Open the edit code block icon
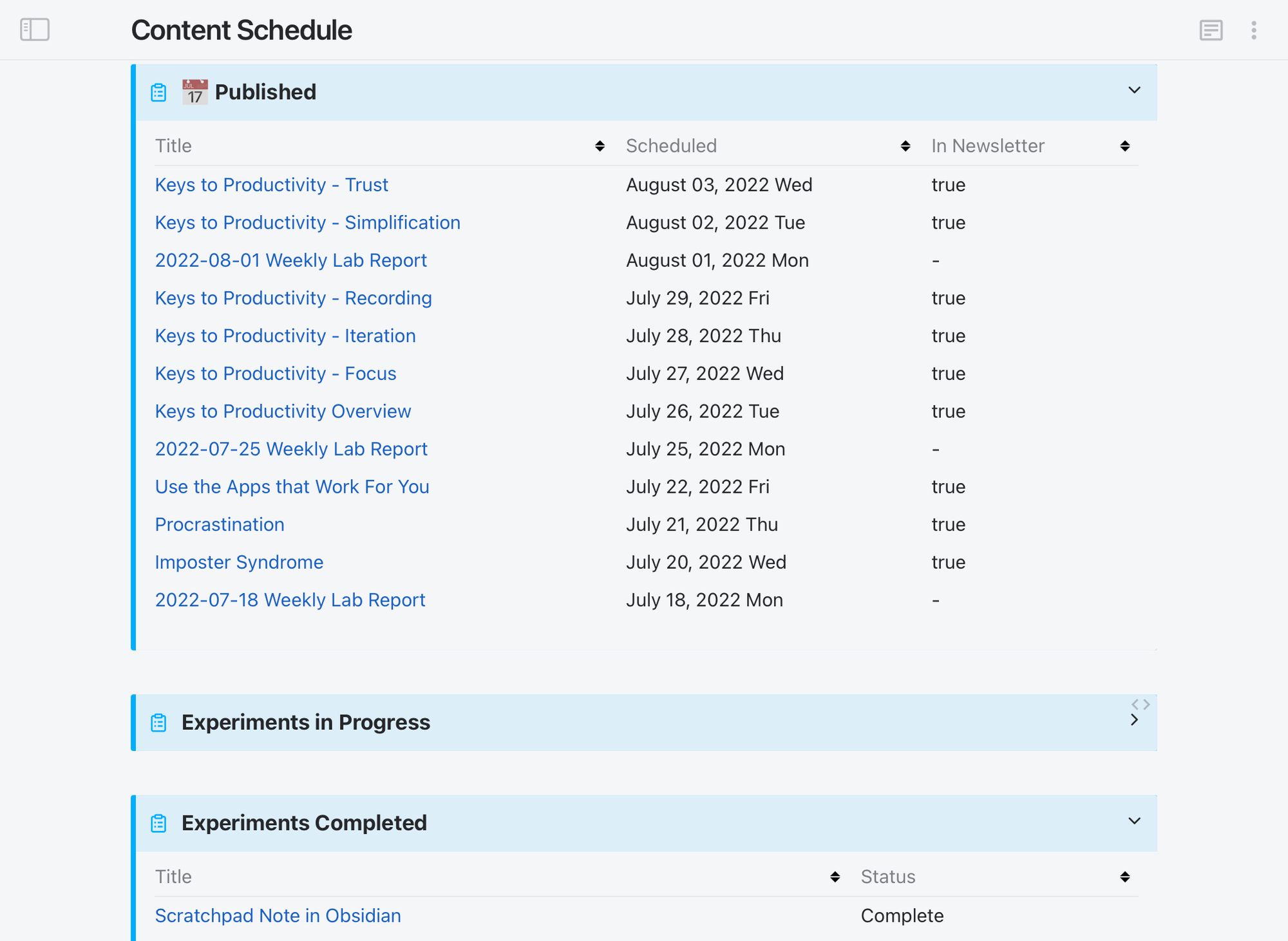This screenshot has width=1288, height=941. pos(1141,704)
